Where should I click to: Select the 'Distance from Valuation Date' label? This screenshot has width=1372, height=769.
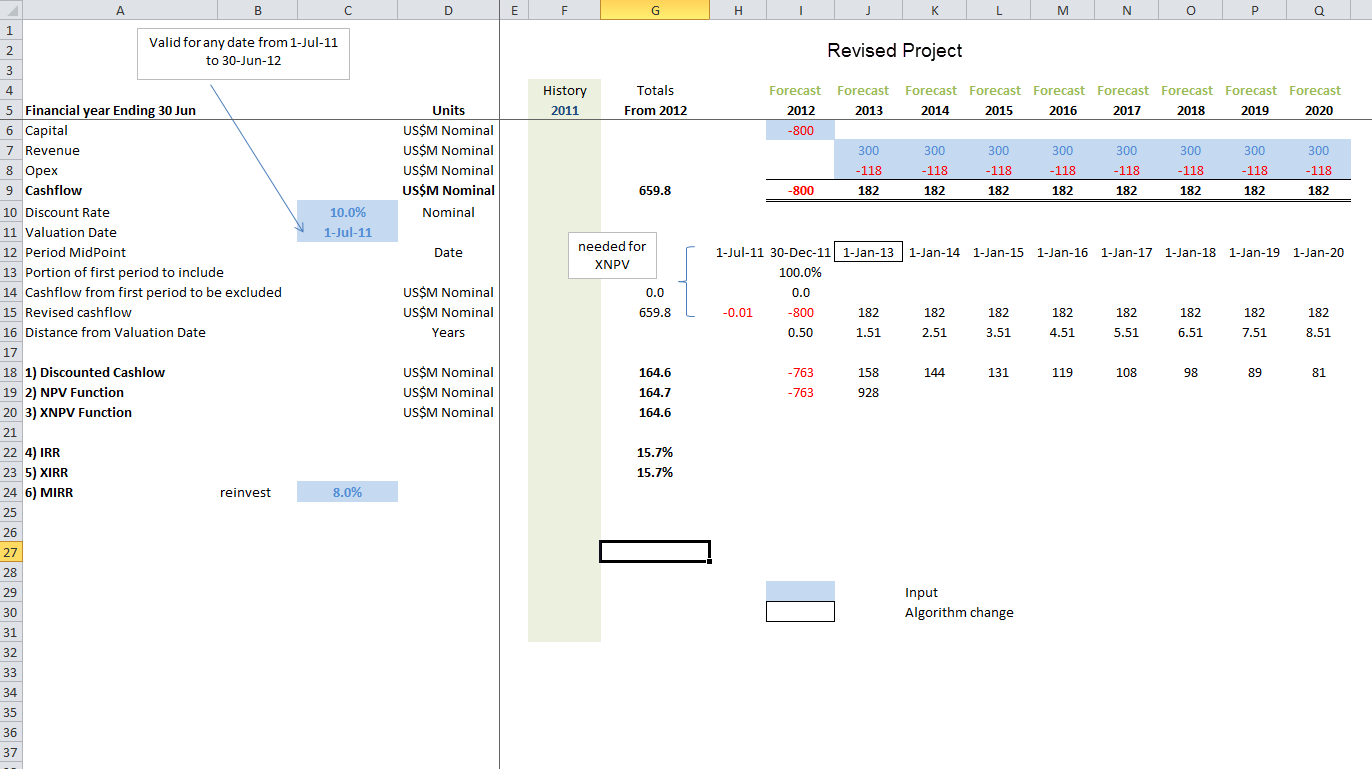(115, 332)
